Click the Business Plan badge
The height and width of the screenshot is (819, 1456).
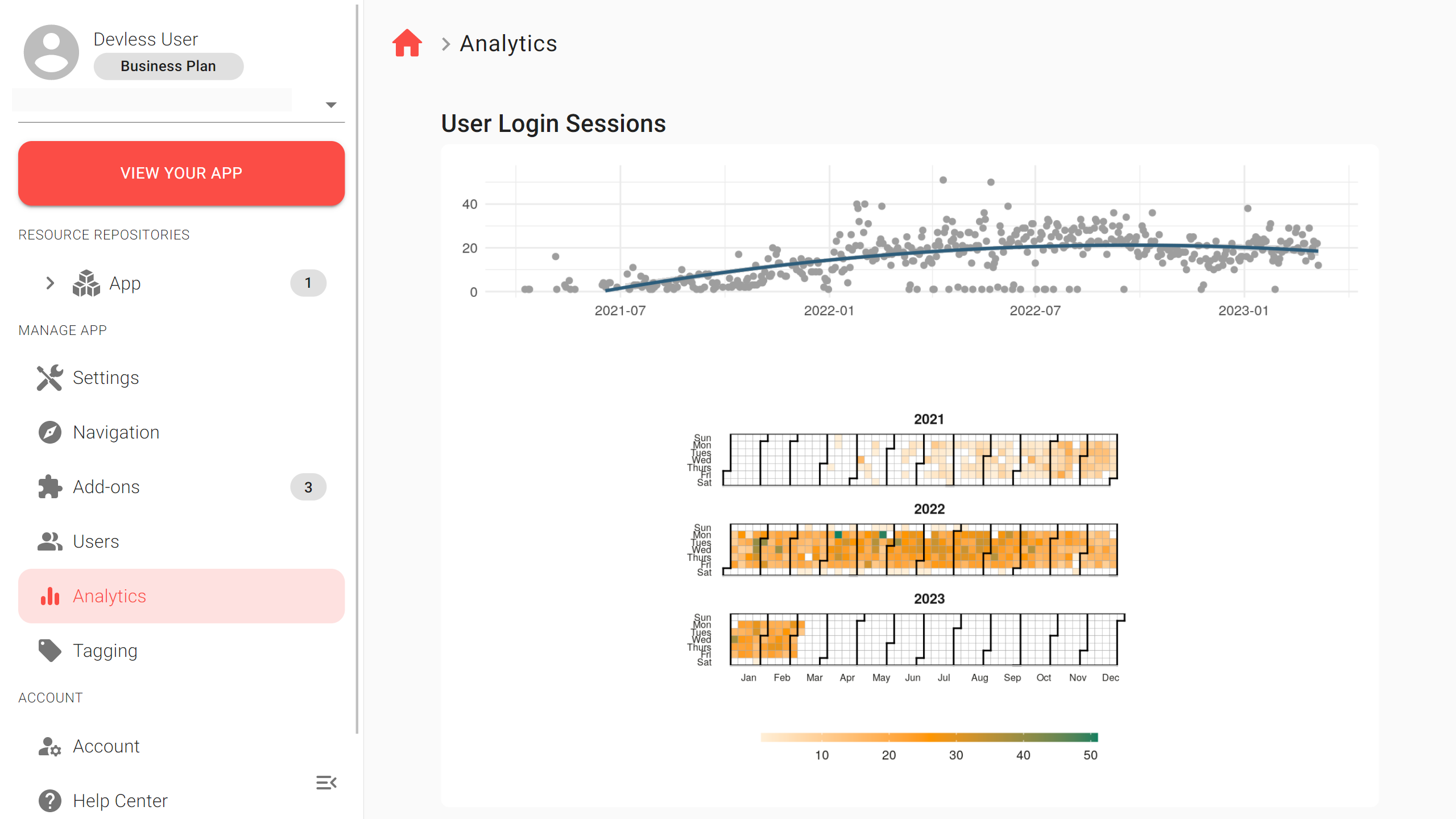point(168,67)
